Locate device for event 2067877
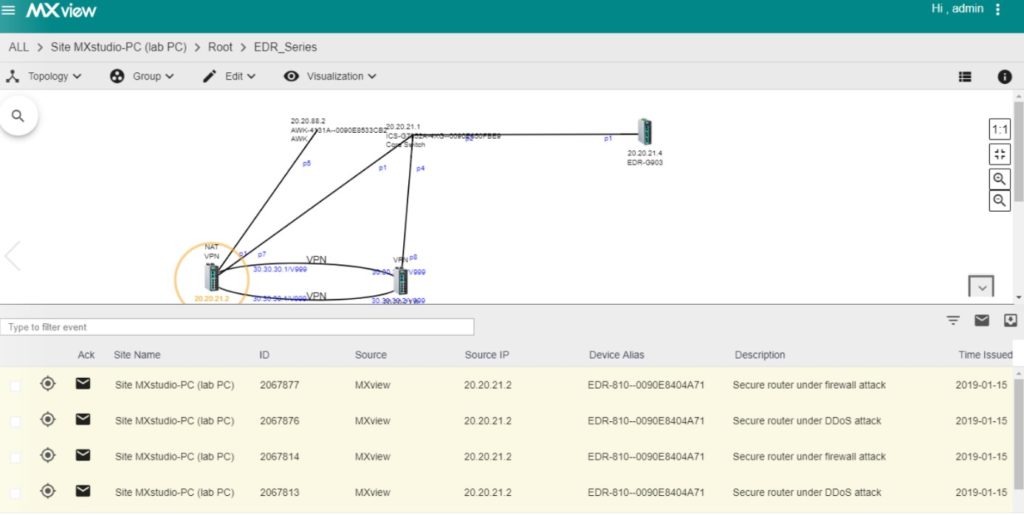 [48, 384]
